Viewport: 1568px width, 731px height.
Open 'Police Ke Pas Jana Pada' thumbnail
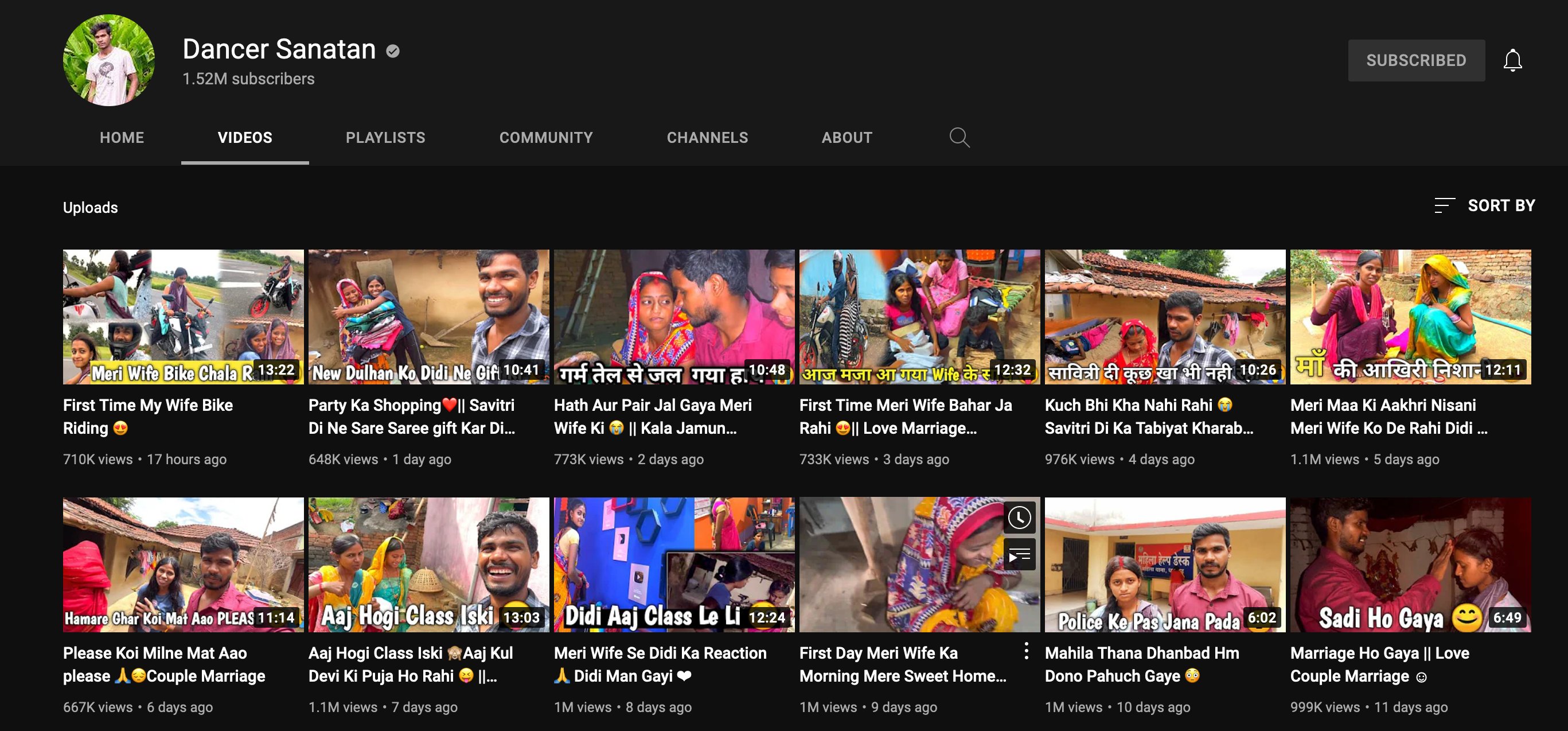(x=1164, y=564)
